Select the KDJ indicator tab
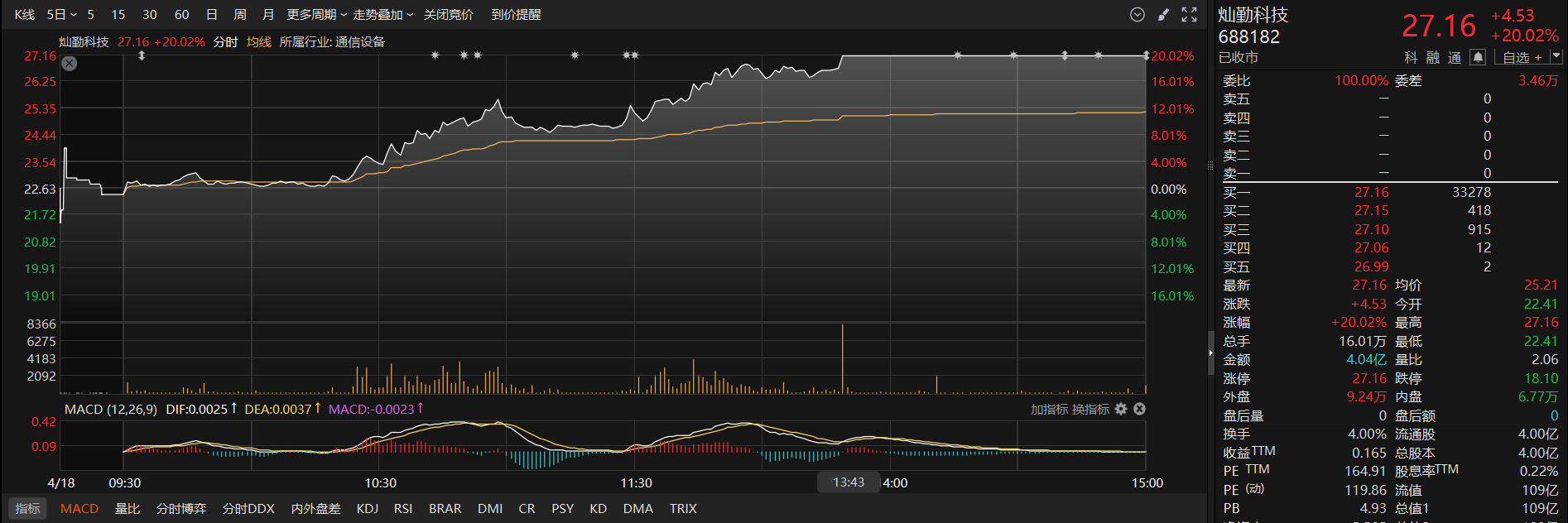1568x523 pixels. [x=367, y=509]
